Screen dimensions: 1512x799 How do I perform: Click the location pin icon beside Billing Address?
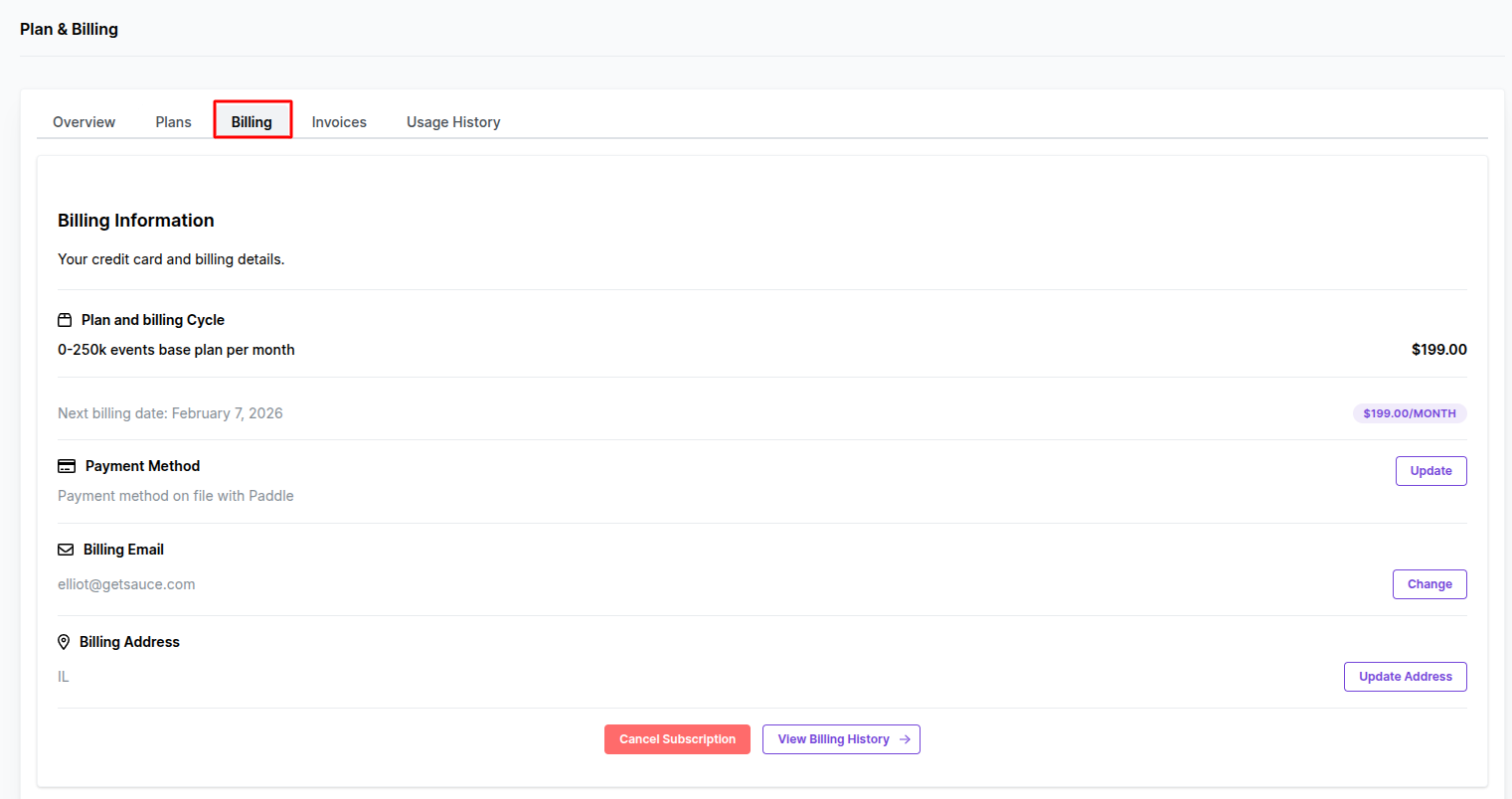(64, 642)
